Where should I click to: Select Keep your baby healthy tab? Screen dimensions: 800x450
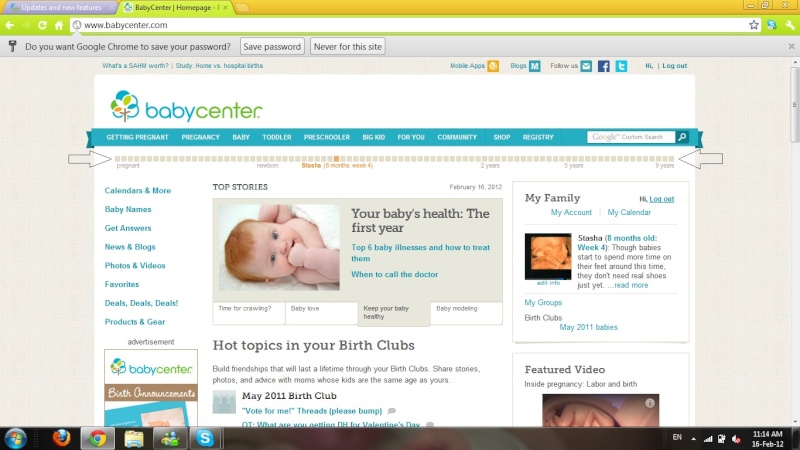(x=394, y=313)
